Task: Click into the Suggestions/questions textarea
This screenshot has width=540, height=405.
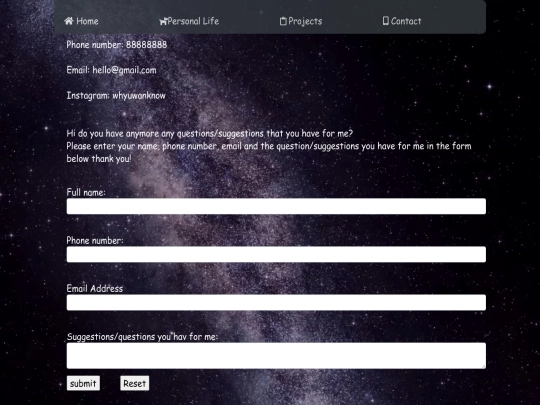Action: [276, 356]
